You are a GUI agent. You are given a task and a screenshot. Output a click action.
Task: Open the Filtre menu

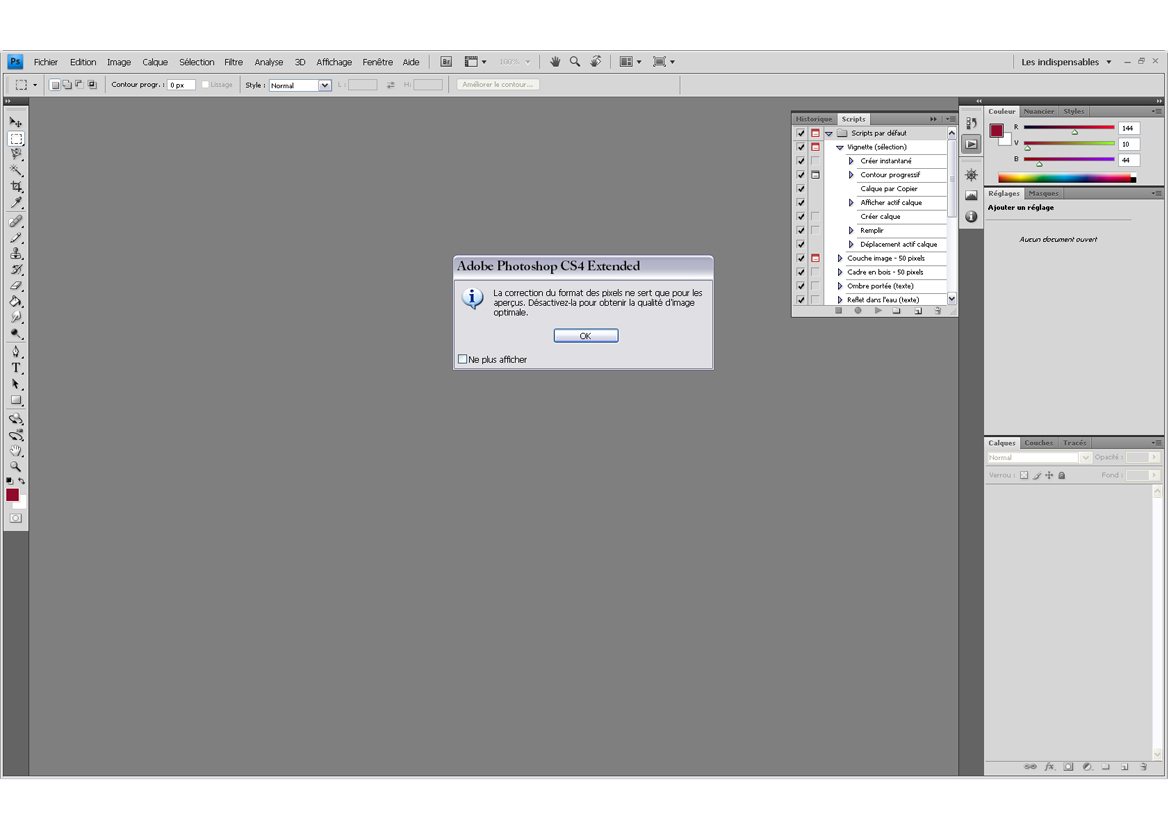click(x=233, y=62)
